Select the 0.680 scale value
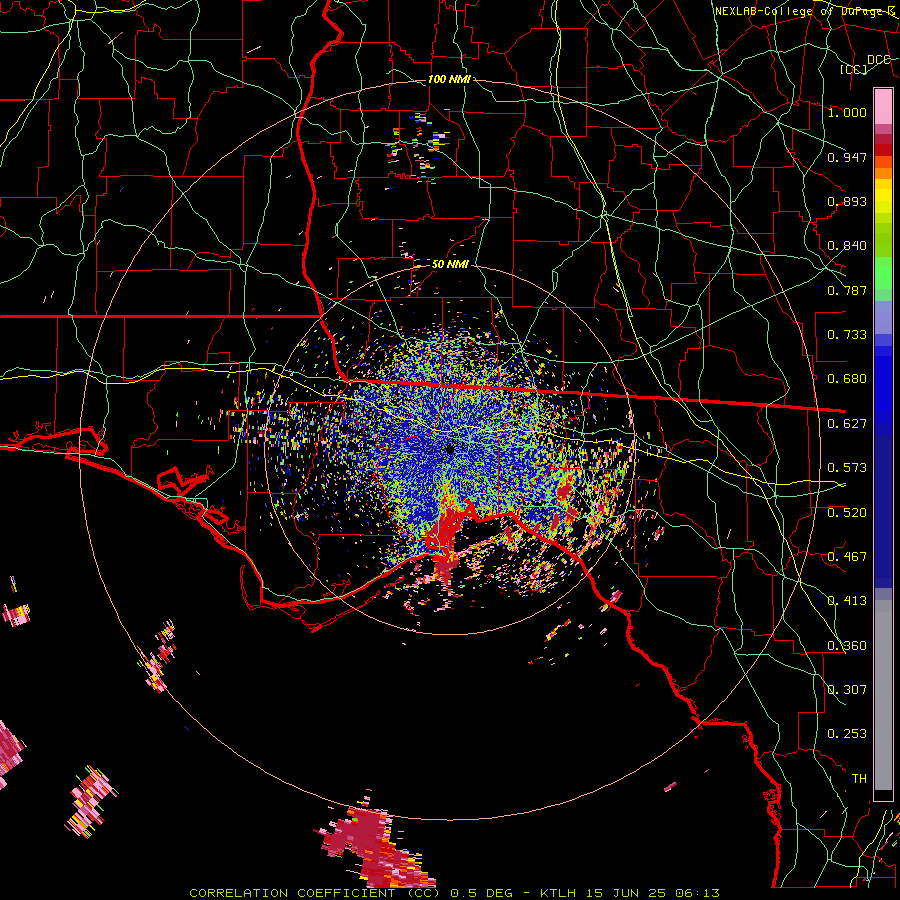900x900 pixels. pos(847,378)
